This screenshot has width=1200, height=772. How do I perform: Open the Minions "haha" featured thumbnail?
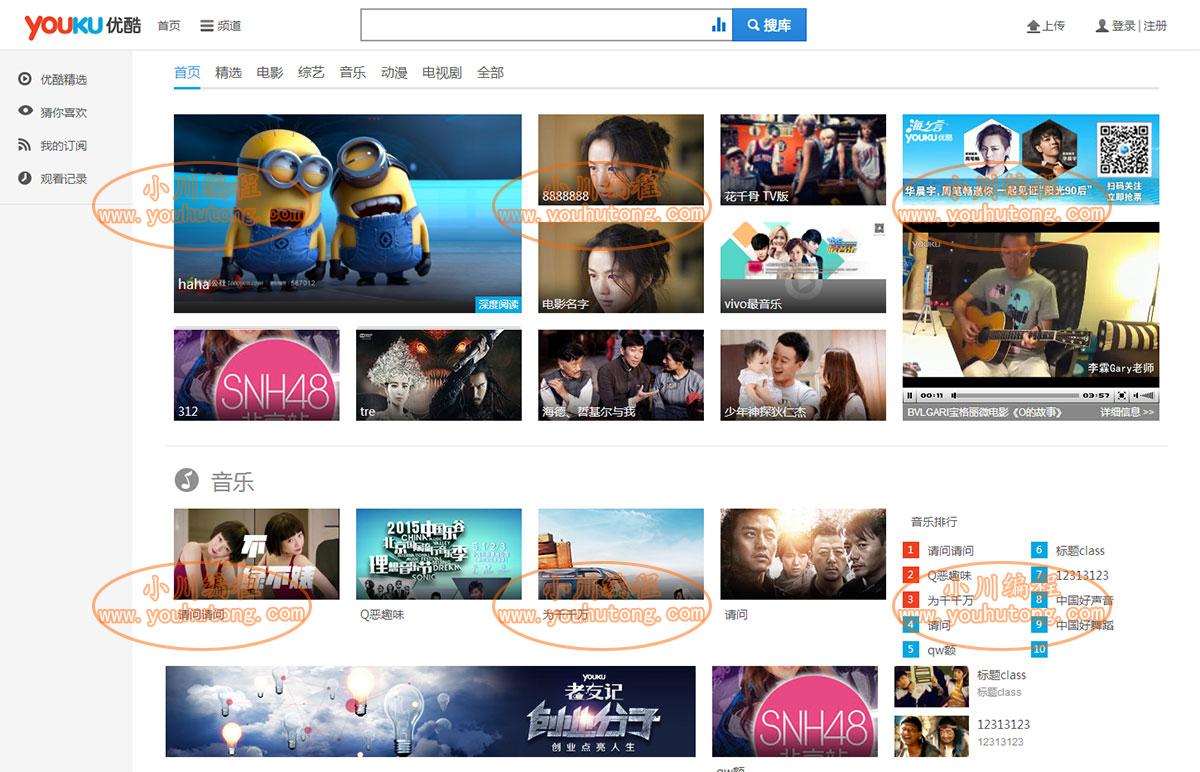348,213
